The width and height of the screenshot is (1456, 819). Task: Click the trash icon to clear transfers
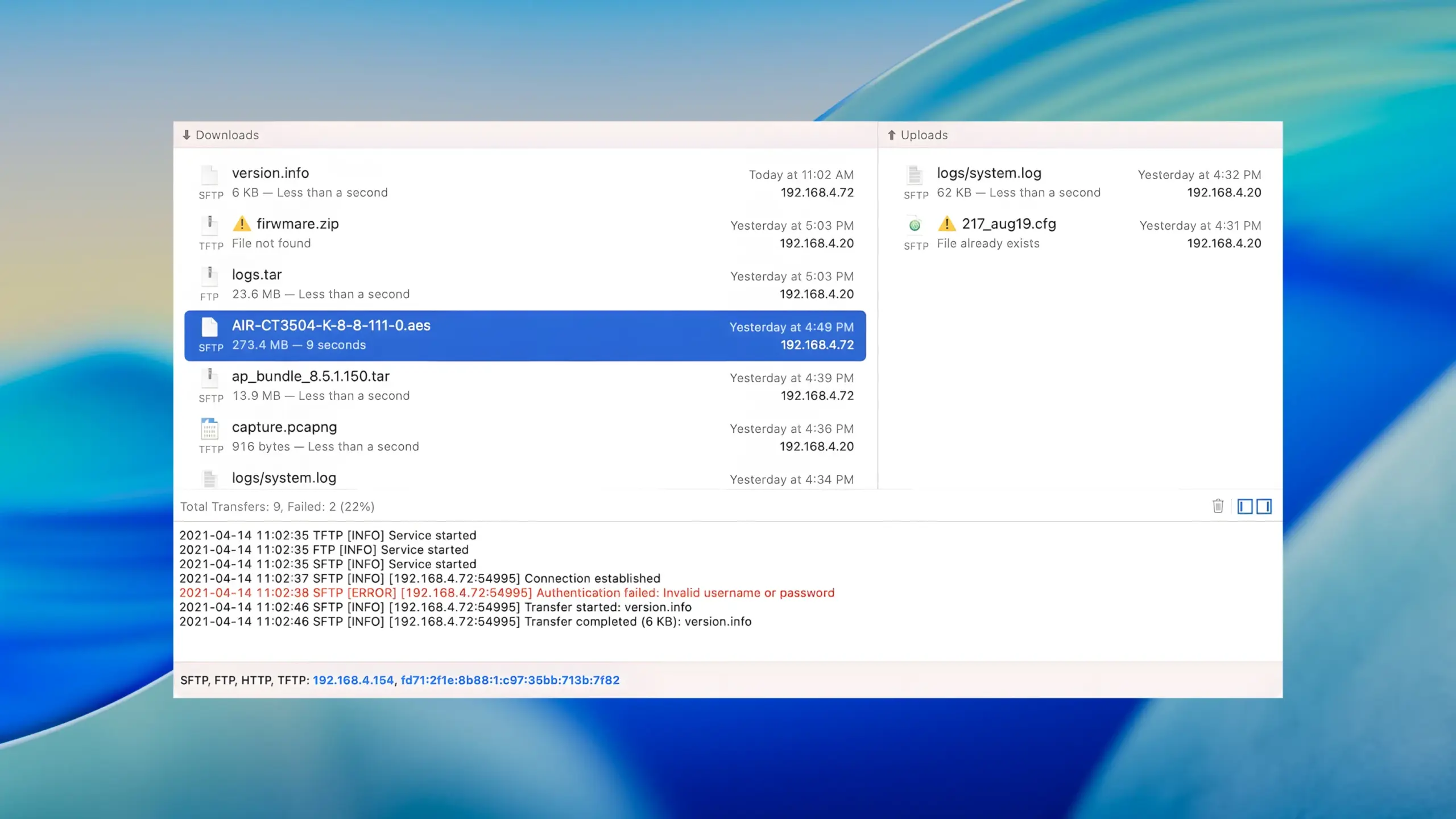(x=1217, y=506)
